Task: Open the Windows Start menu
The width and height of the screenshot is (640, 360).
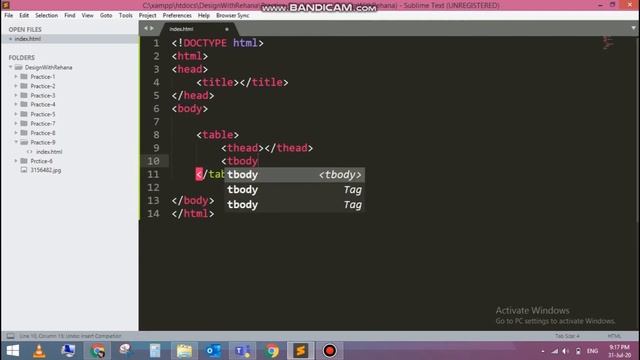Action: click(13, 351)
